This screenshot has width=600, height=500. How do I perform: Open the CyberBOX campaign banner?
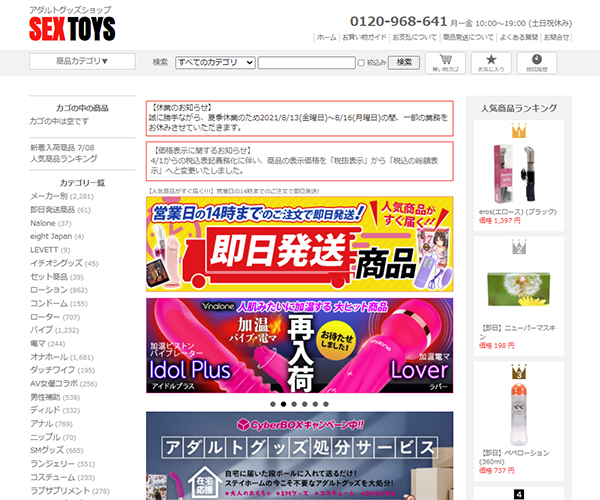[x=300, y=456]
